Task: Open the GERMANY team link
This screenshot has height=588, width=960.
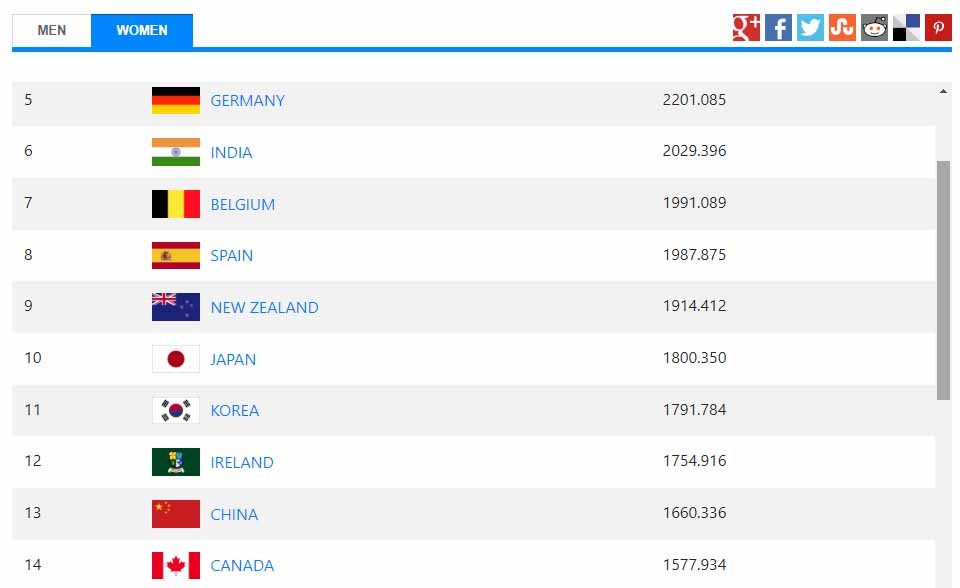Action: coord(247,100)
